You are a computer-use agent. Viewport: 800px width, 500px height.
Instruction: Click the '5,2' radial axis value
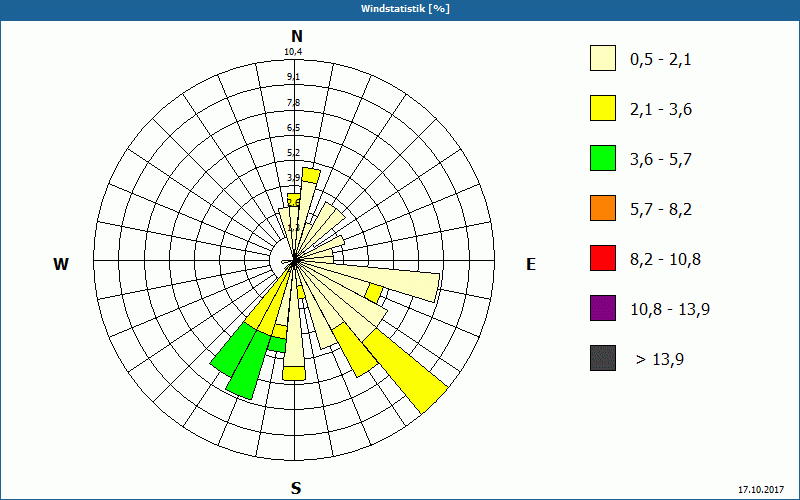293,153
